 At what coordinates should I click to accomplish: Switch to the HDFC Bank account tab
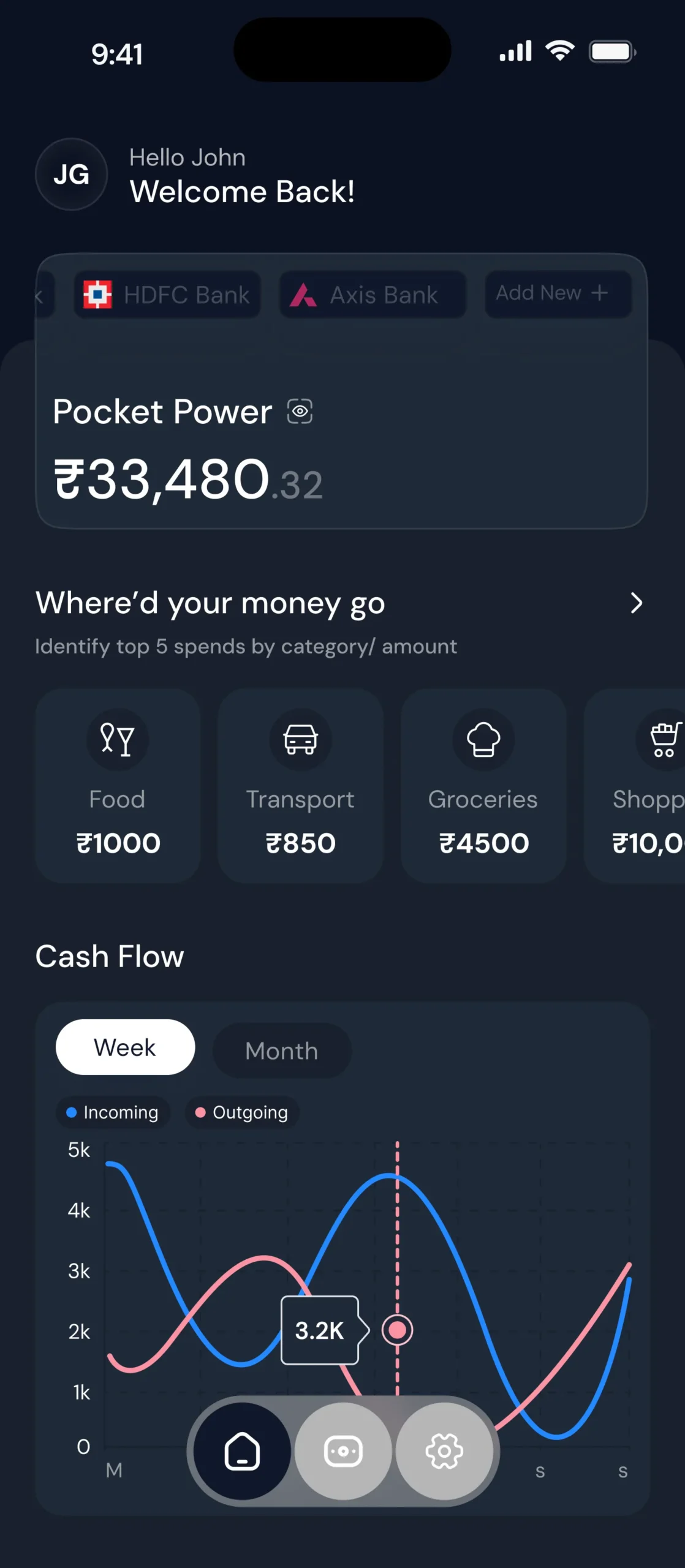(167, 295)
